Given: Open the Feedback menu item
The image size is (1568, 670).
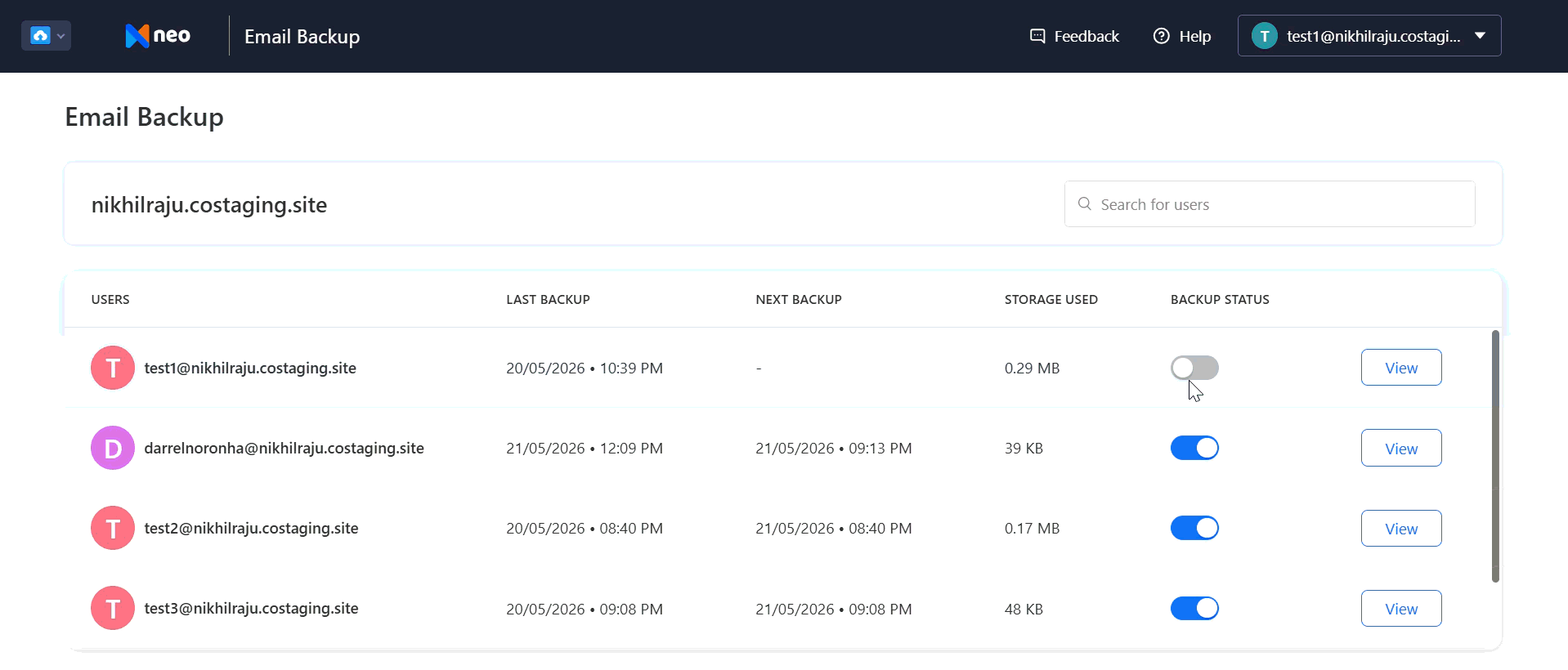Looking at the screenshot, I should pos(1074,36).
